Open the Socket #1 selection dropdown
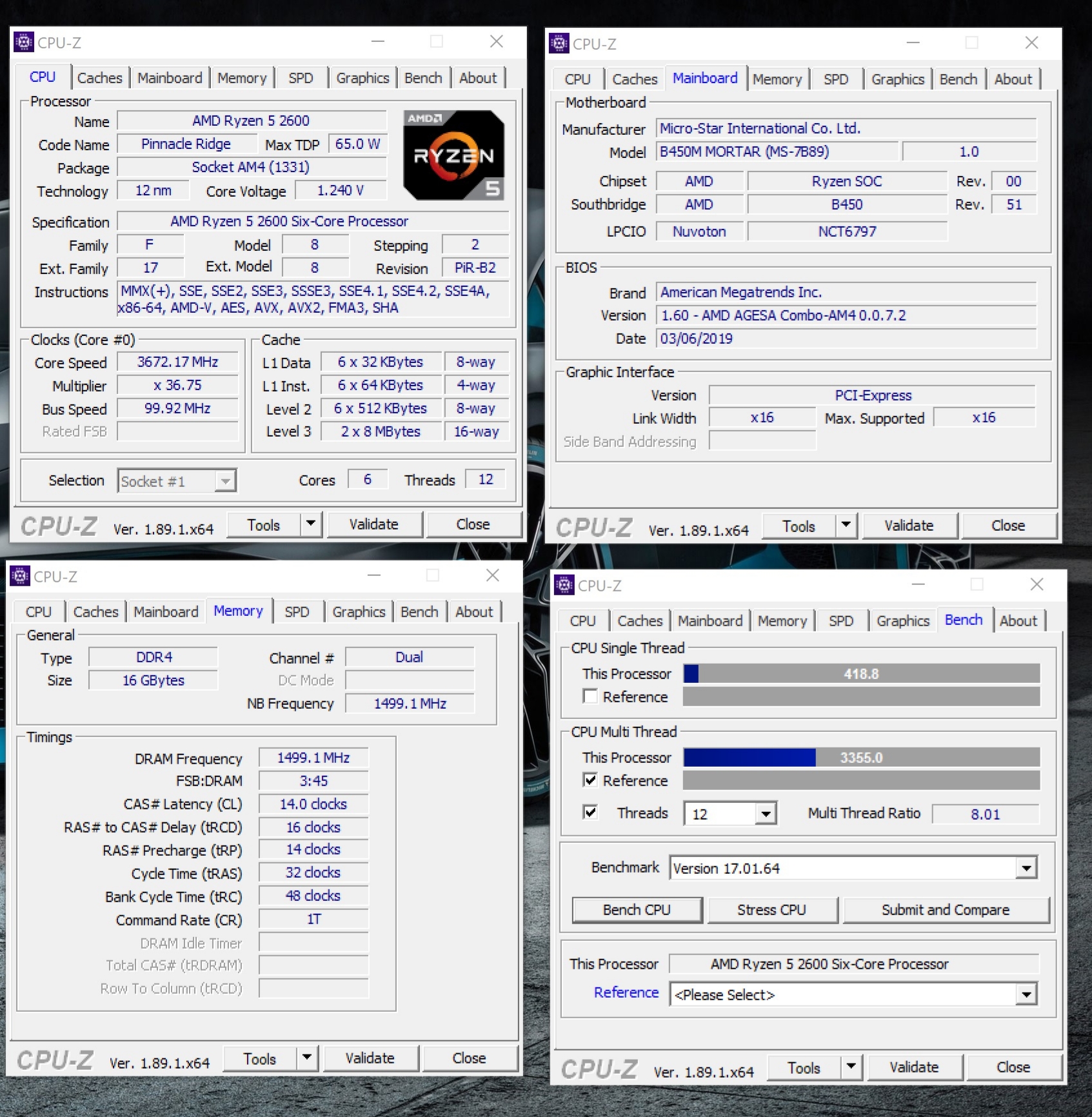The height and width of the screenshot is (1117, 1092). tap(225, 481)
